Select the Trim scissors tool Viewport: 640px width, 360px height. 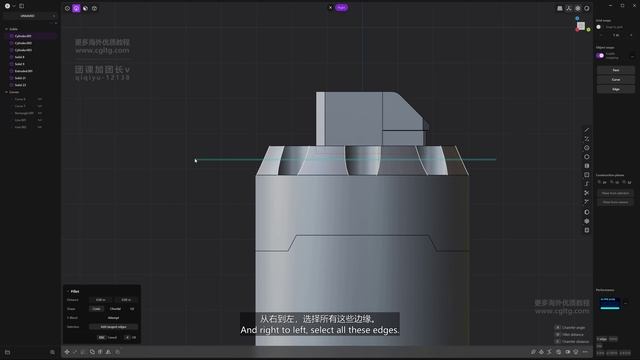(587, 193)
